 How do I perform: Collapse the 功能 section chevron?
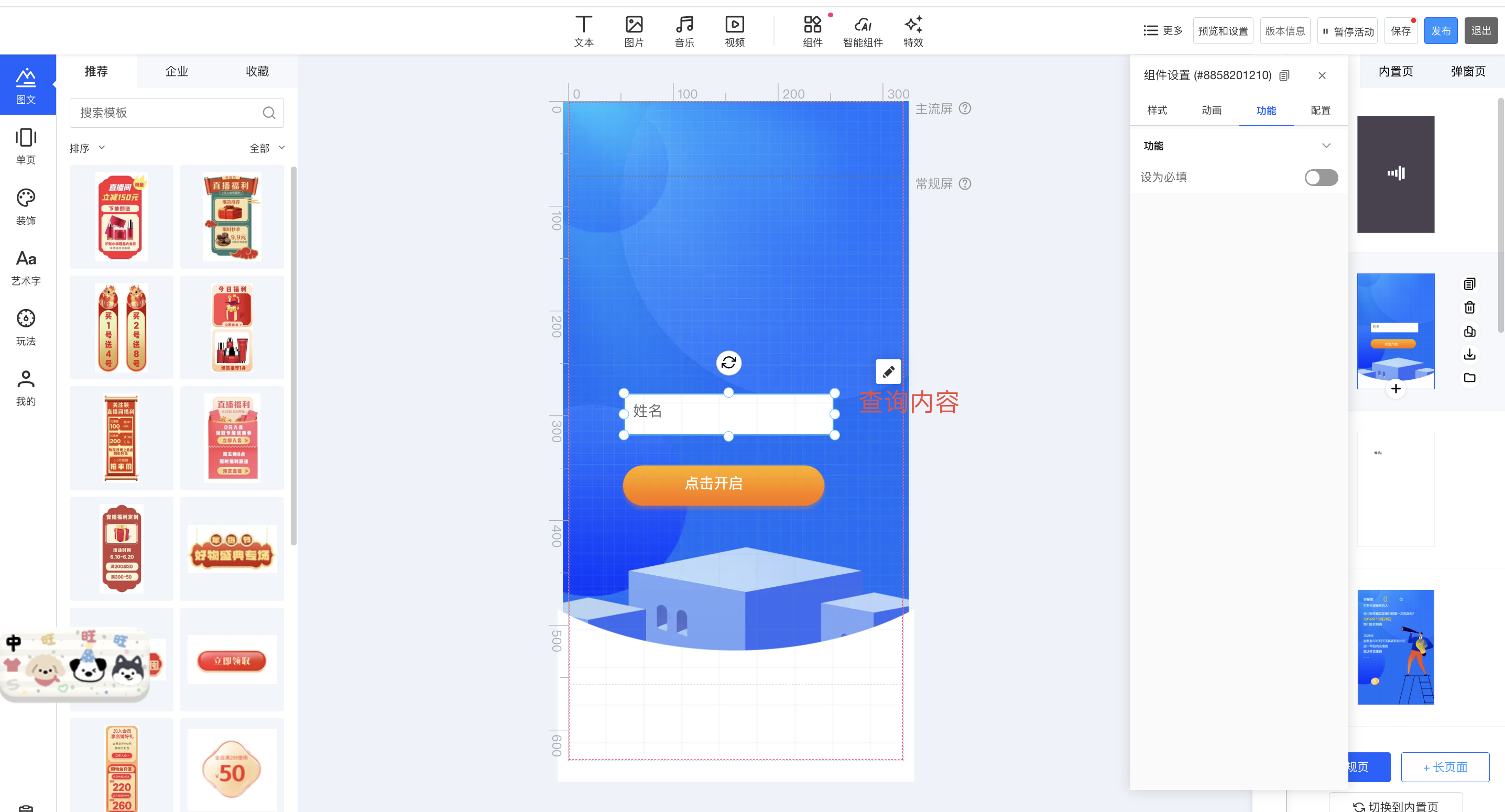pos(1326,146)
